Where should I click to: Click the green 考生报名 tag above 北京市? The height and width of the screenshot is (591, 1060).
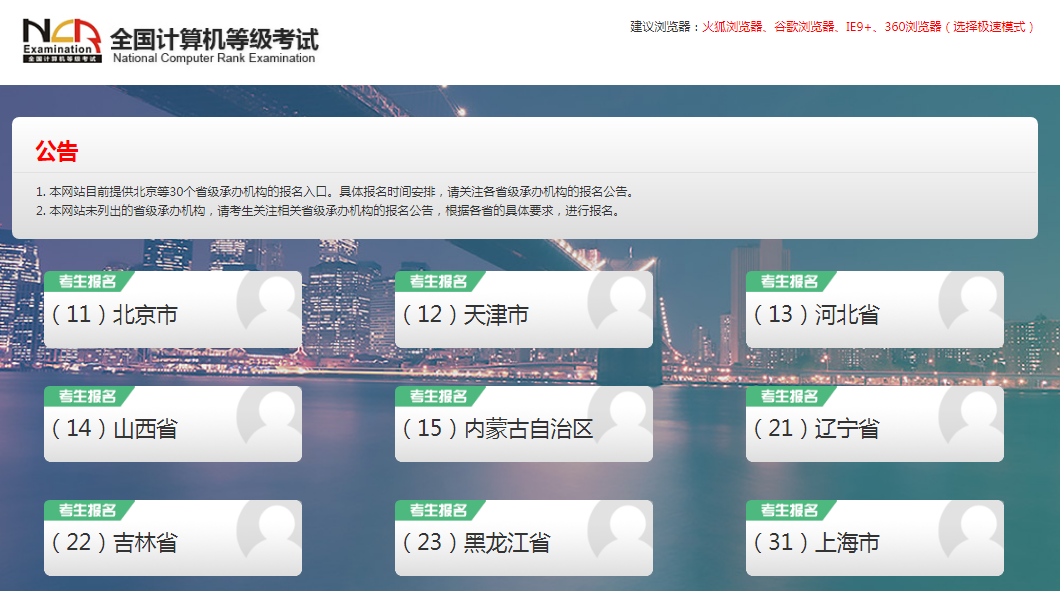coord(88,282)
